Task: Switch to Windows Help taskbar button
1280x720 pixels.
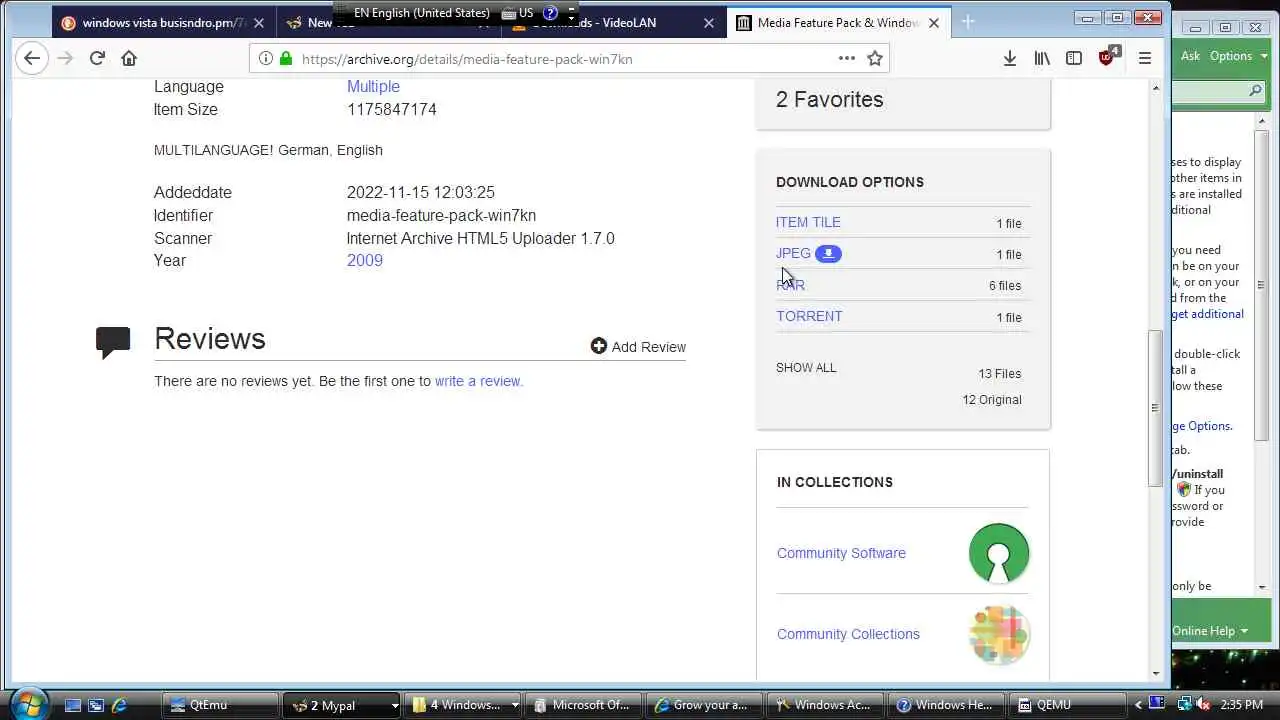Action: (945, 705)
